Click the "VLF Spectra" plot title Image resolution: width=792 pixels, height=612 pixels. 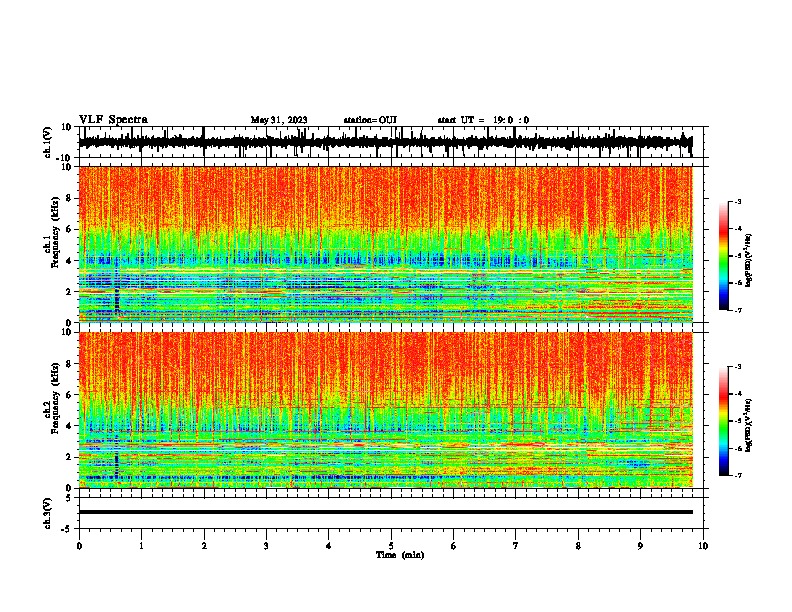113,120
